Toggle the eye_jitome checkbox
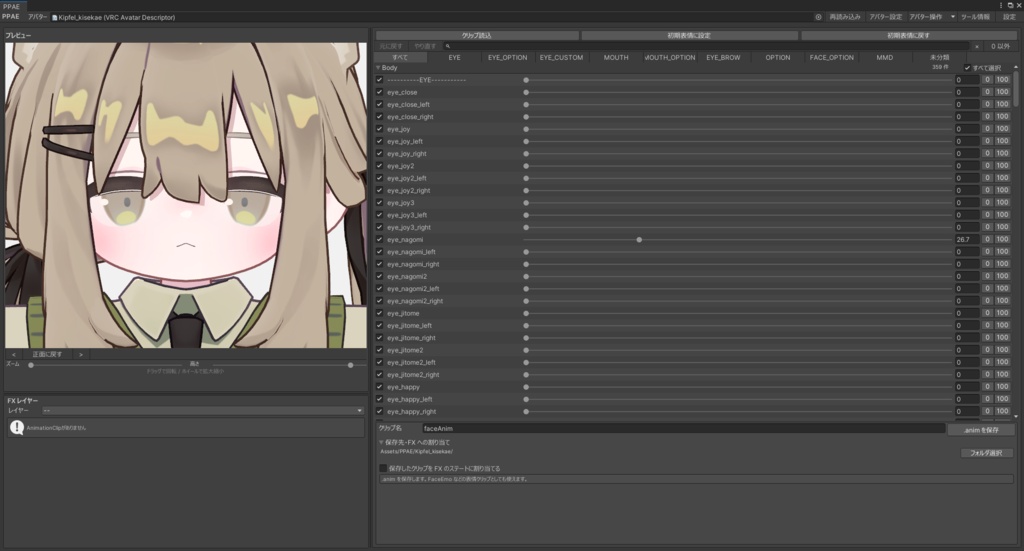The image size is (1024, 551). pyautogui.click(x=379, y=313)
